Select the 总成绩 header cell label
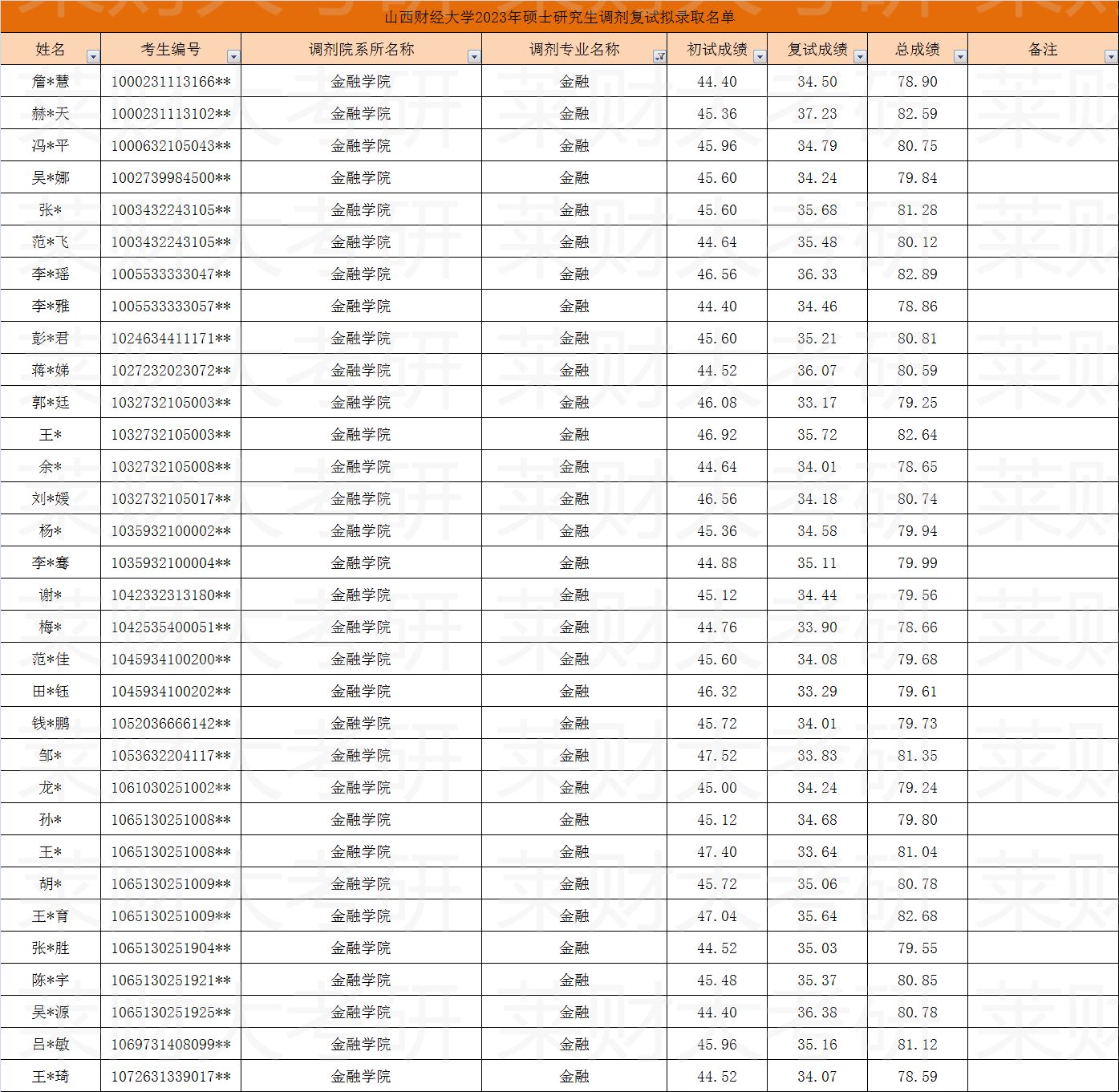The height and width of the screenshot is (1092, 1119). point(917,50)
